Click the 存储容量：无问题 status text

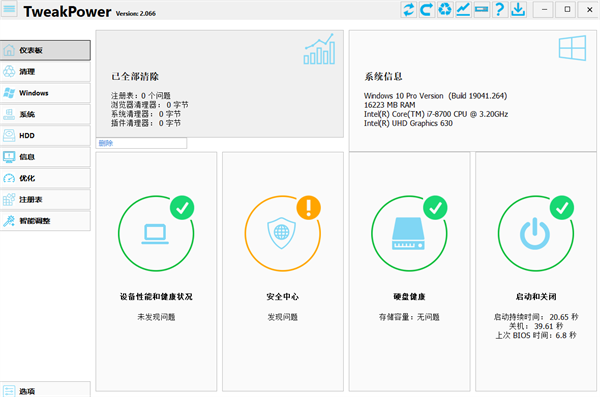409,317
